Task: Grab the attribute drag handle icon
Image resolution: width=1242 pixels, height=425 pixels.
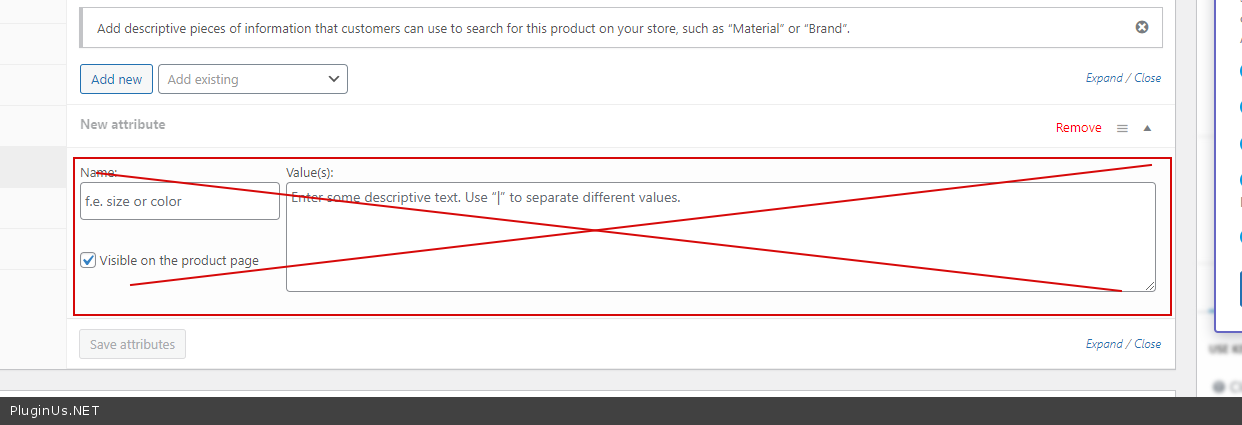Action: click(1122, 128)
